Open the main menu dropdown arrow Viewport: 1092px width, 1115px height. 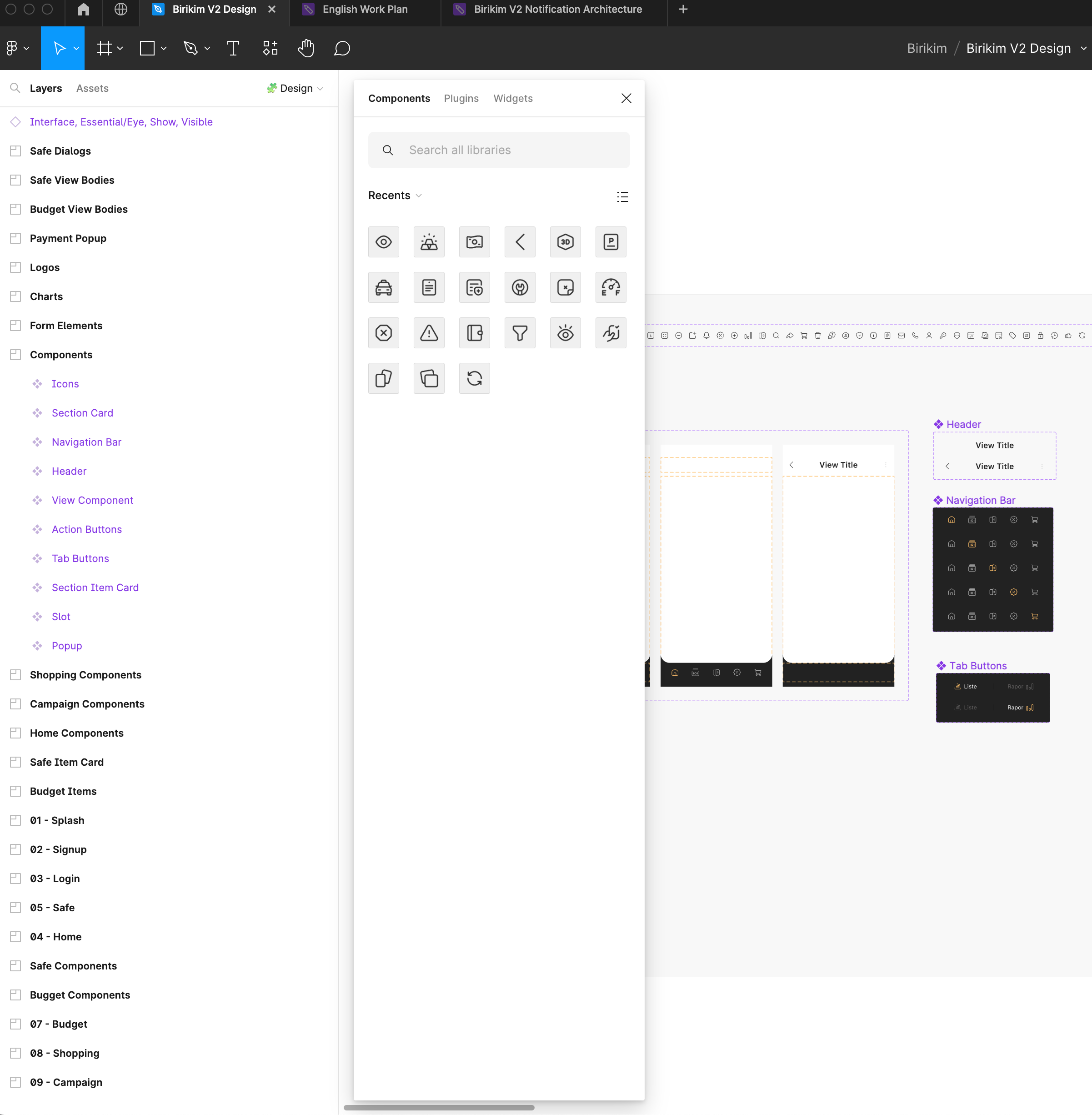point(26,49)
